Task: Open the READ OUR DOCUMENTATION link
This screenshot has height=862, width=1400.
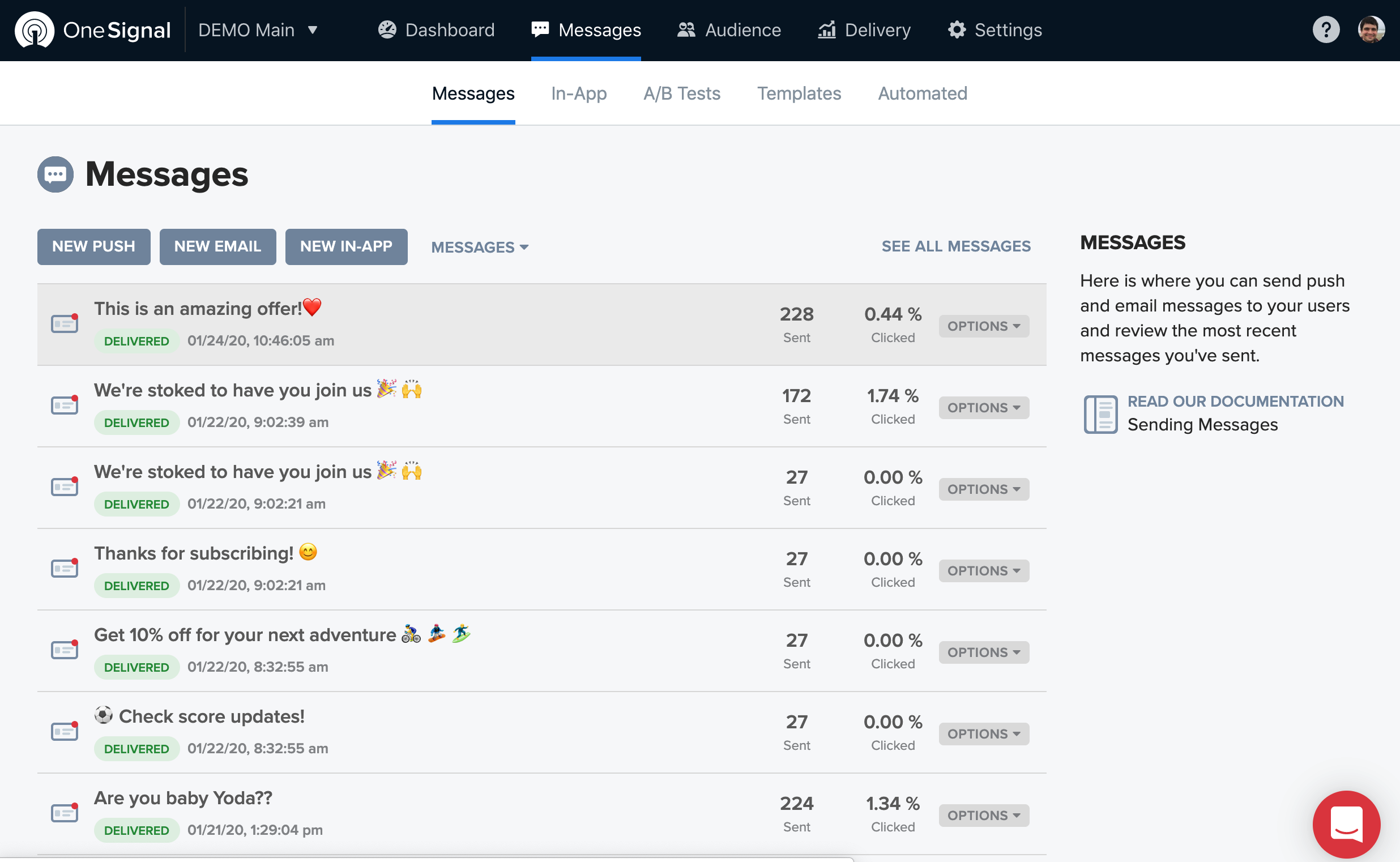Action: tap(1235, 402)
